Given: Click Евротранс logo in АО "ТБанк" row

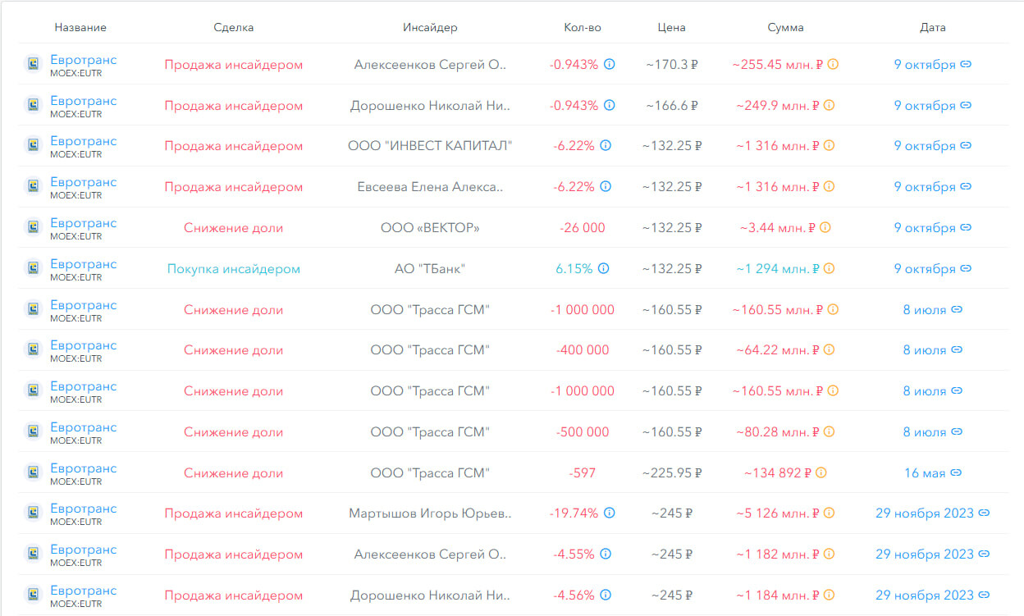Looking at the screenshot, I should tap(33, 269).
